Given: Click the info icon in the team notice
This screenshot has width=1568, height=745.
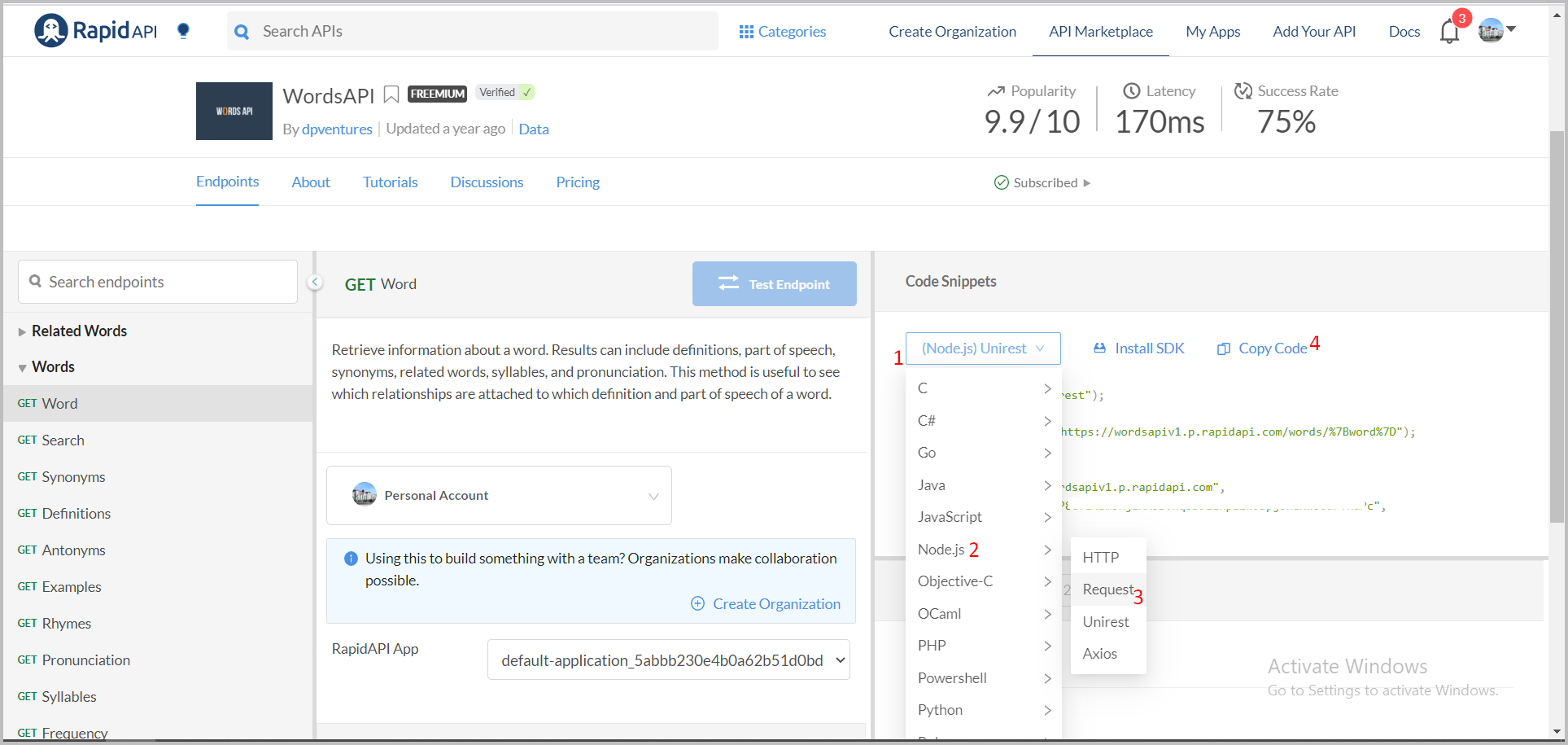Looking at the screenshot, I should 351,559.
